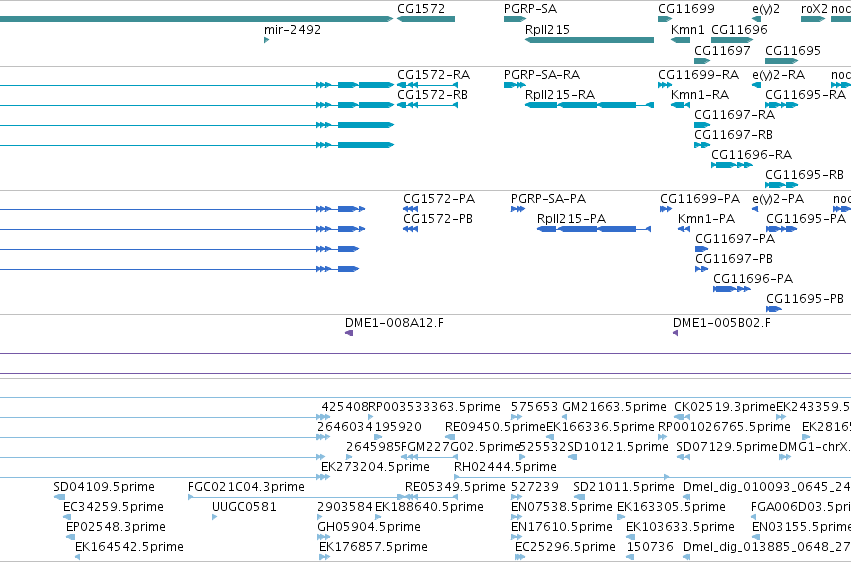This screenshot has height=562, width=851.
Task: Select CDS label CG1572-PB
Action: point(437,219)
